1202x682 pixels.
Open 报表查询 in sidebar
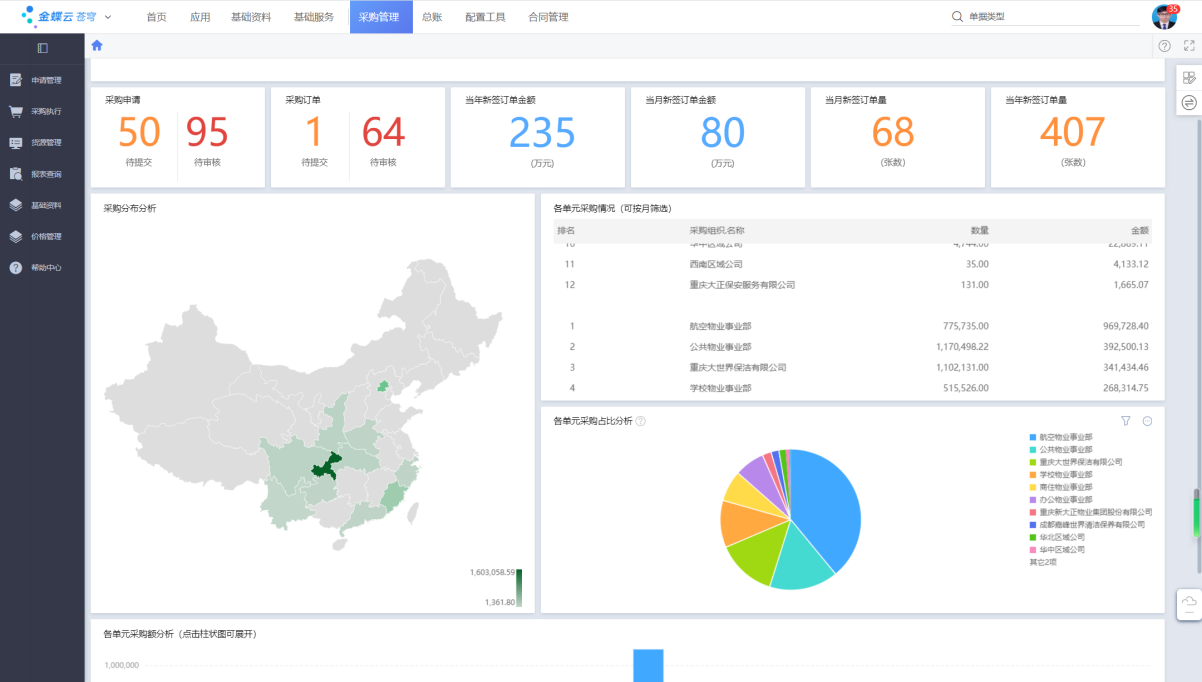pyautogui.click(x=45, y=174)
